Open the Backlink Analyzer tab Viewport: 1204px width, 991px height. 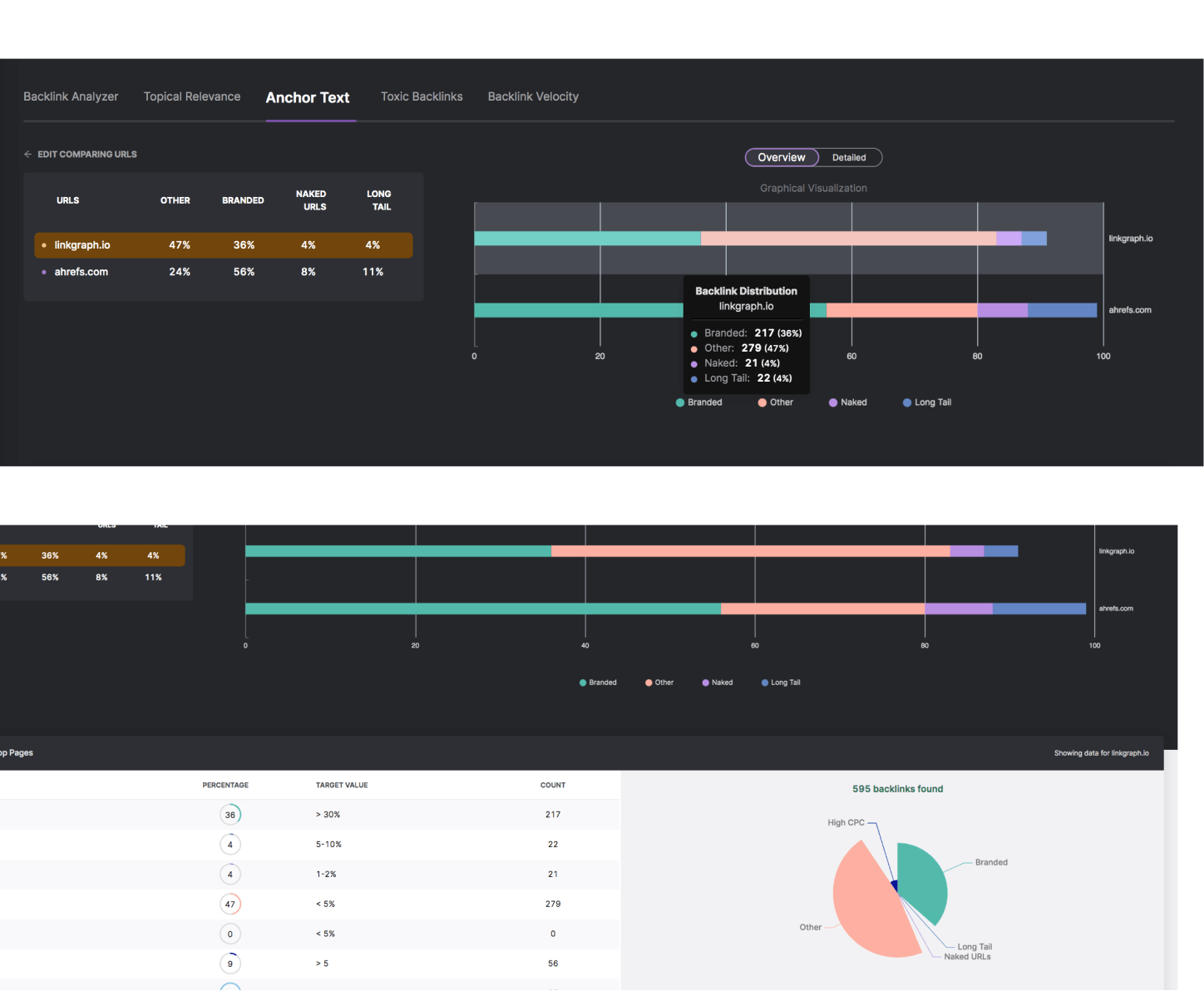71,96
